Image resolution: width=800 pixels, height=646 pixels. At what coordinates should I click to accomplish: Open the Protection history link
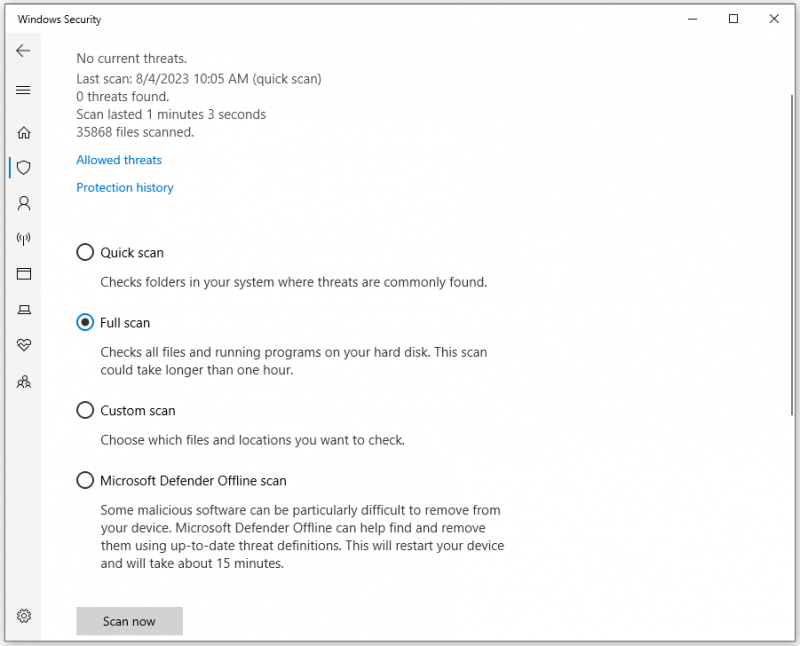pos(125,188)
